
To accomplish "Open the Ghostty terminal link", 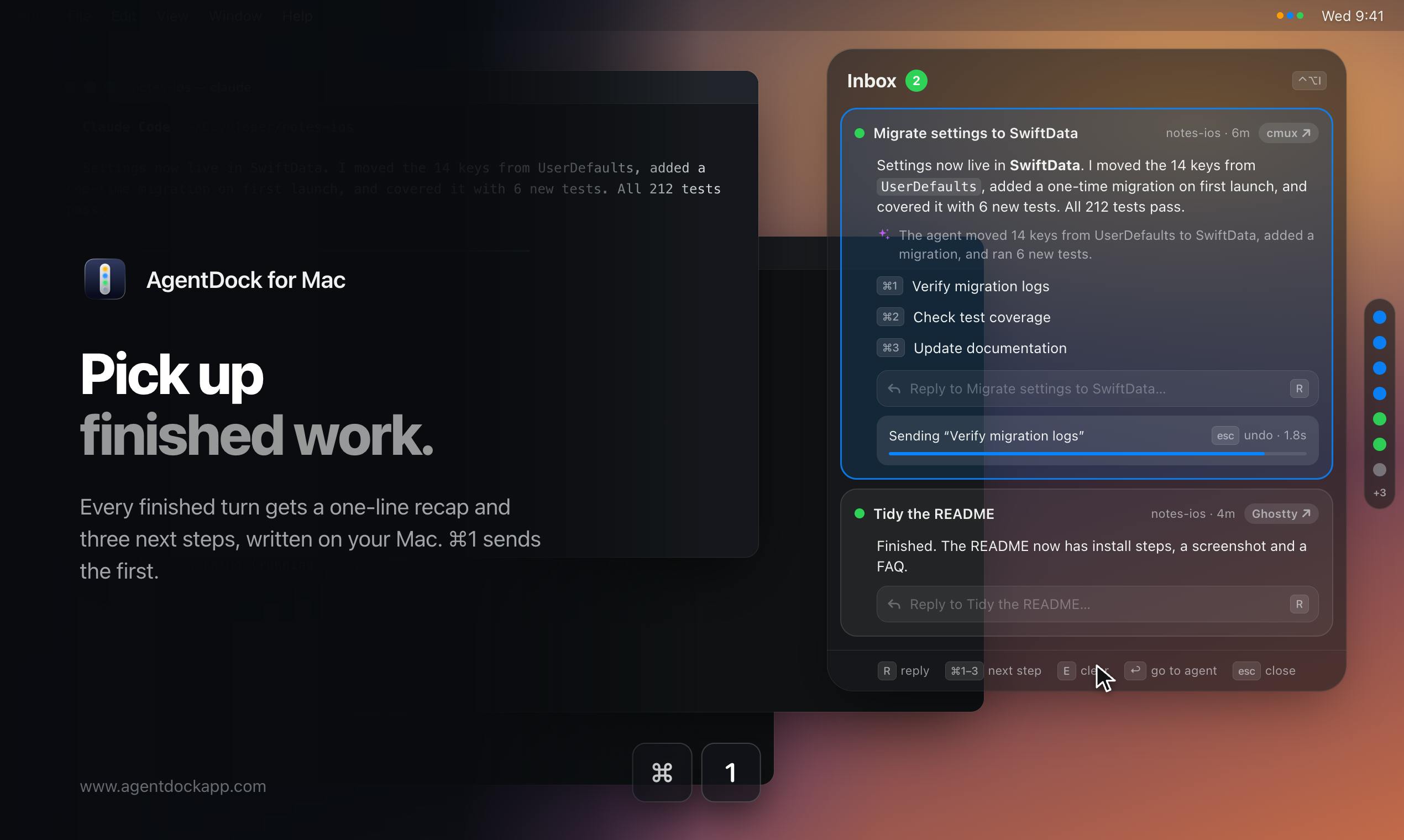I will coord(1281,513).
